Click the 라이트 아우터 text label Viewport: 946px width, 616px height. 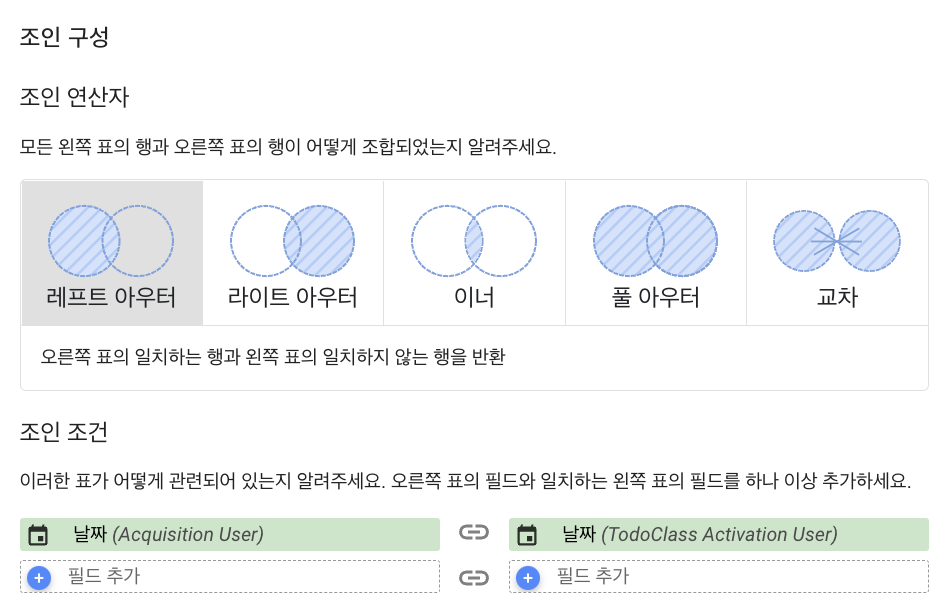coord(293,297)
